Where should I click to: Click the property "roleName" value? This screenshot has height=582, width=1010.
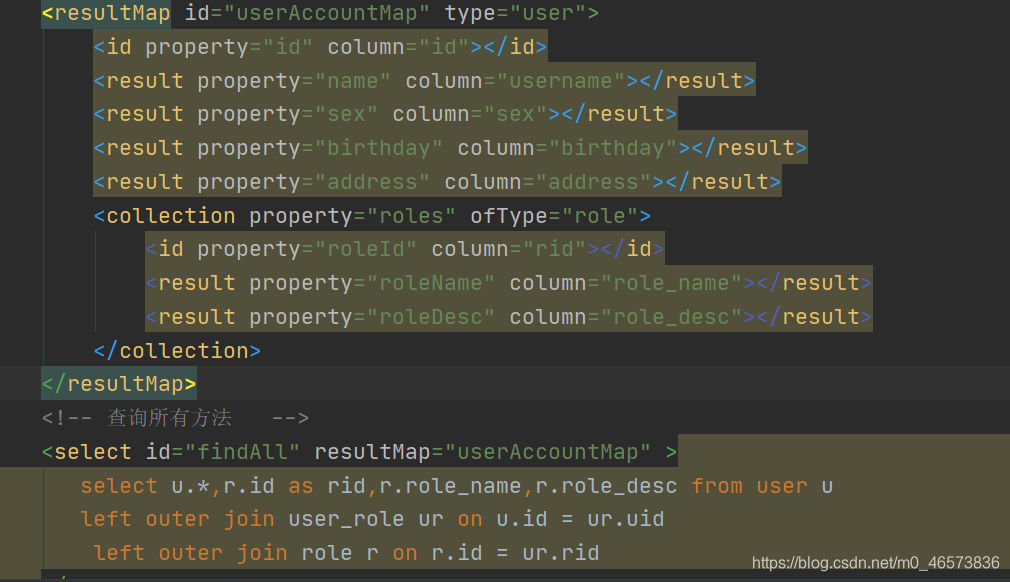(x=430, y=283)
